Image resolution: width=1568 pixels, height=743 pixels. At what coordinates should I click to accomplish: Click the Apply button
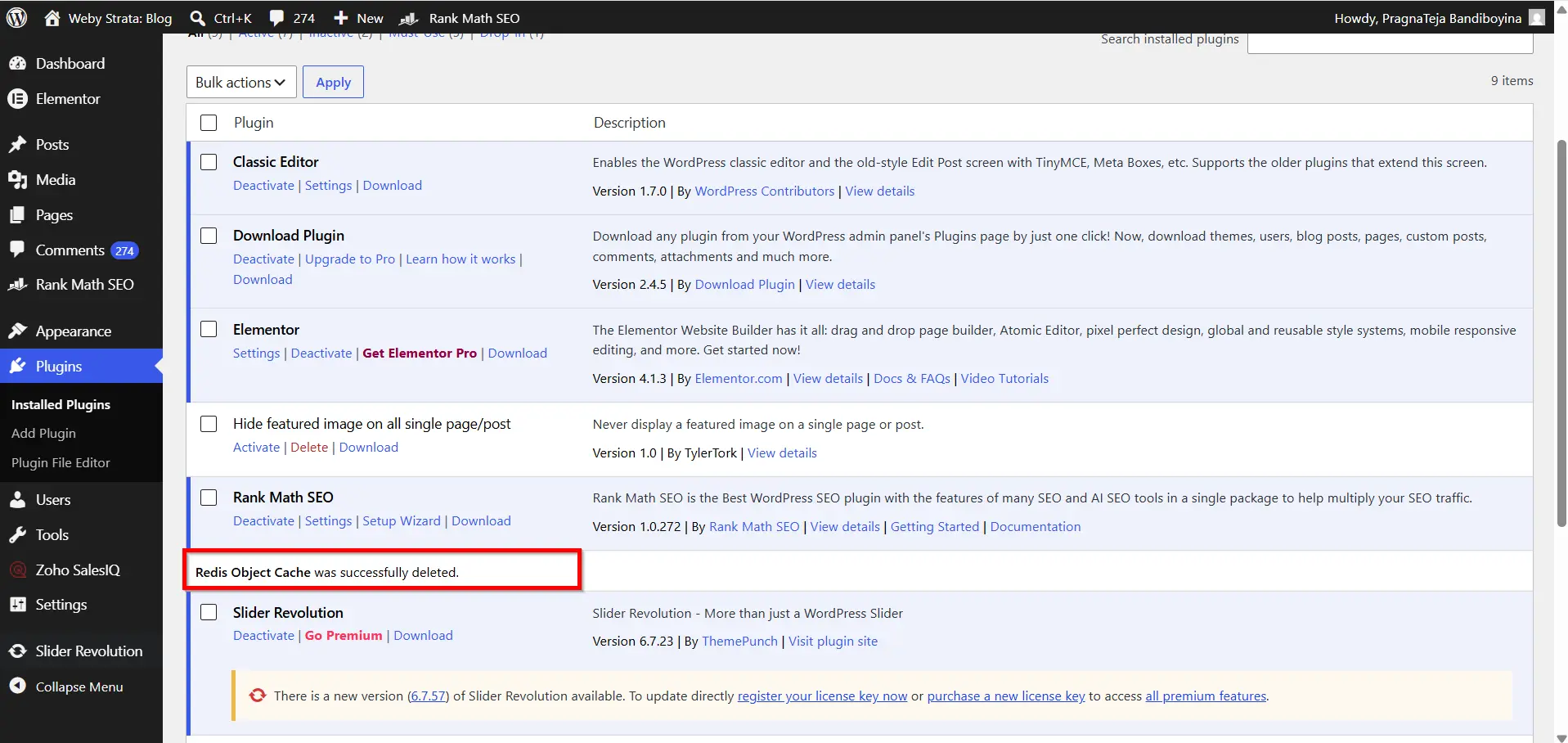tap(333, 82)
